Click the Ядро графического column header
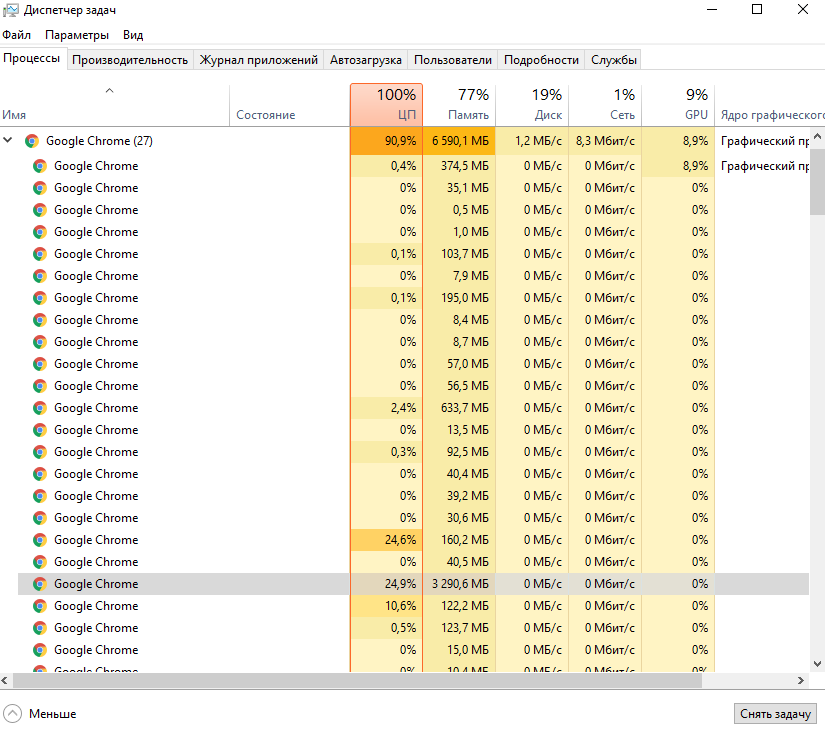The image size is (825, 733). click(770, 105)
